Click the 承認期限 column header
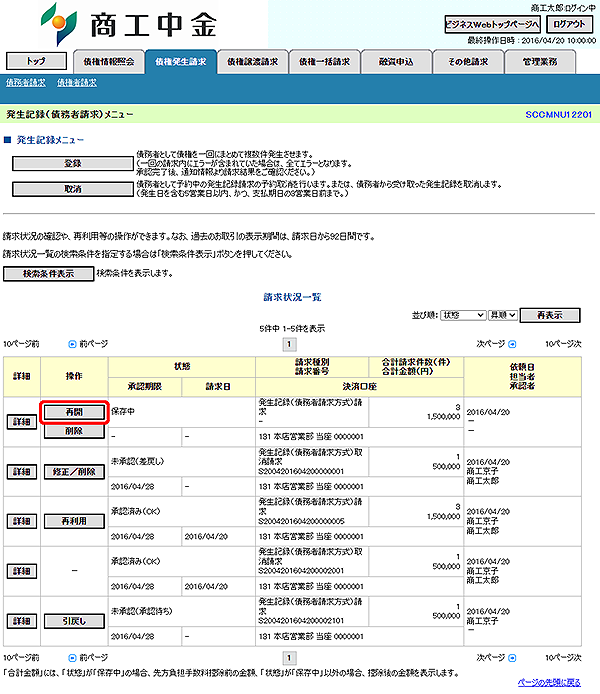Screen dimensions: 600x694 click(145, 387)
